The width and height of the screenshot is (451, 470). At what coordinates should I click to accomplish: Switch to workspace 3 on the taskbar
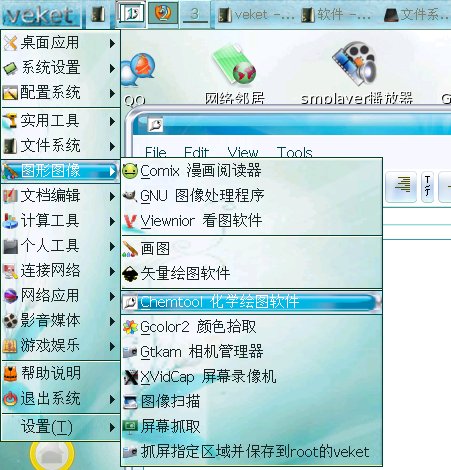(x=195, y=14)
